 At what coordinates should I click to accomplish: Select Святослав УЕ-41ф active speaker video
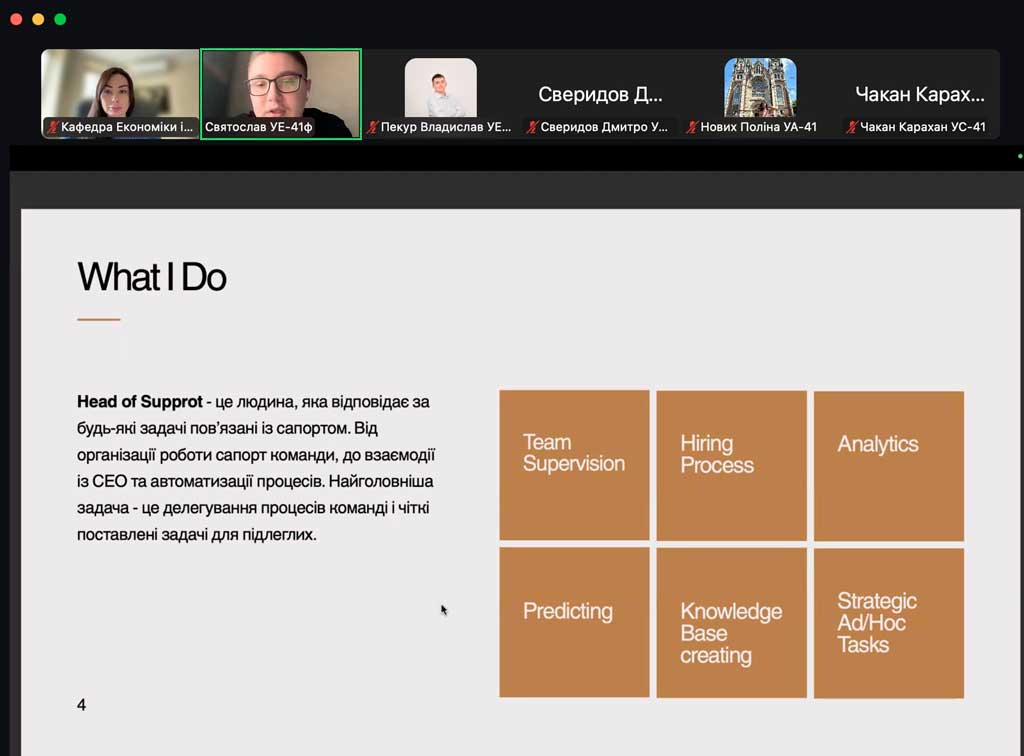pyautogui.click(x=280, y=90)
